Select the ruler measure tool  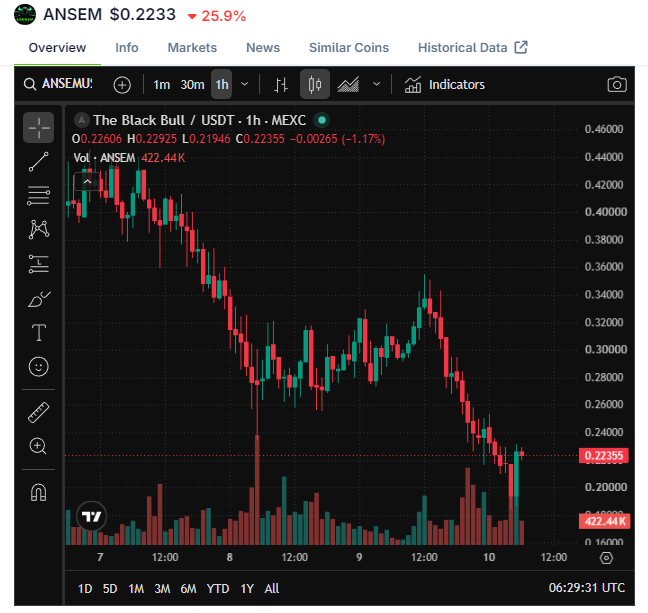[38, 413]
